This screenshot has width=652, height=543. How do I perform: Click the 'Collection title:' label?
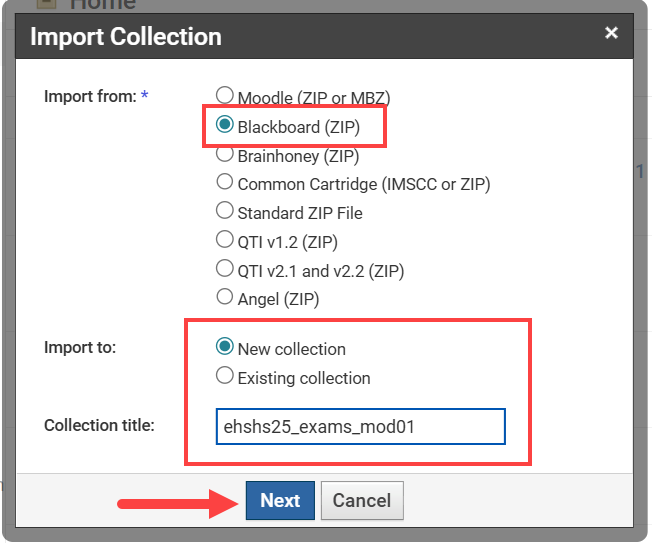coord(99,426)
